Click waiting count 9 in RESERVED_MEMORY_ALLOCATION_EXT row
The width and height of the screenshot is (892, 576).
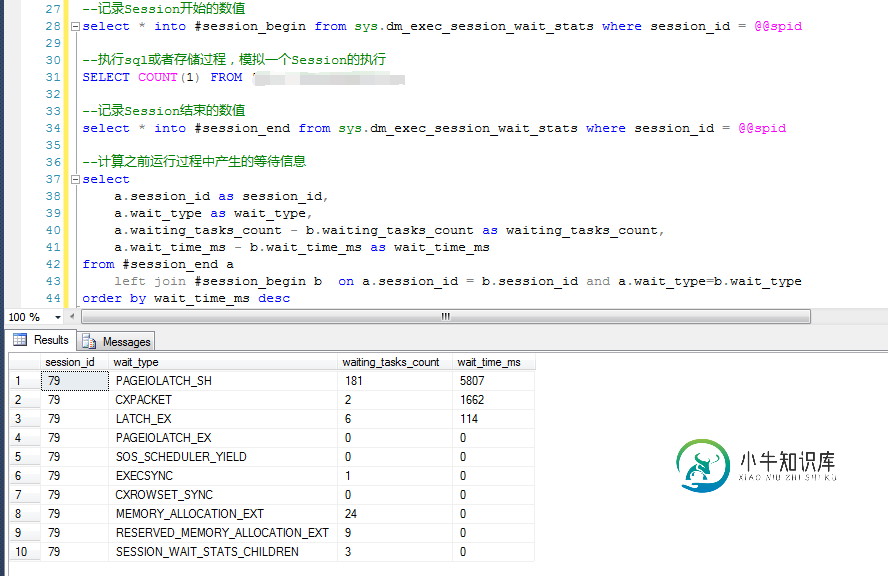[x=395, y=533]
